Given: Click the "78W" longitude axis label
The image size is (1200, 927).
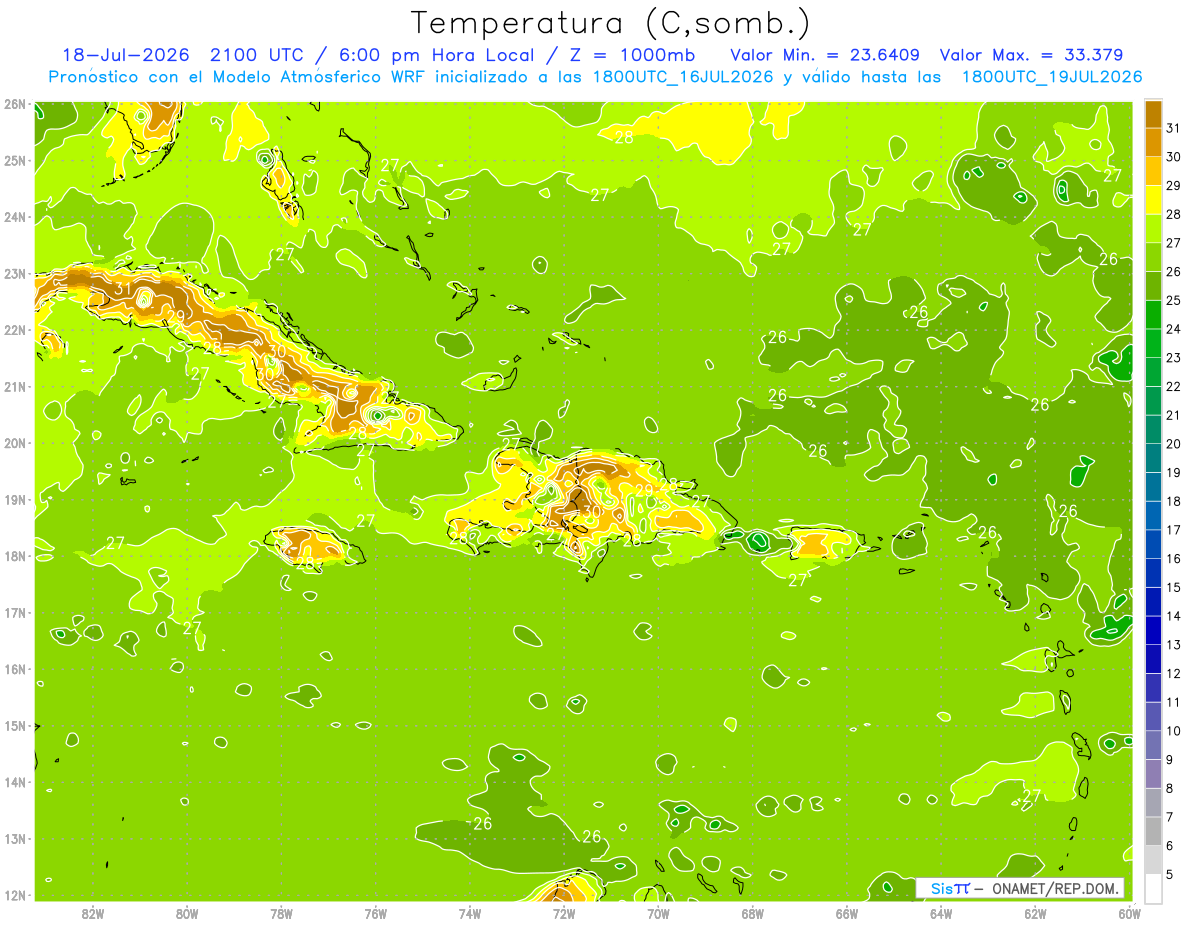Looking at the screenshot, I should (x=281, y=913).
